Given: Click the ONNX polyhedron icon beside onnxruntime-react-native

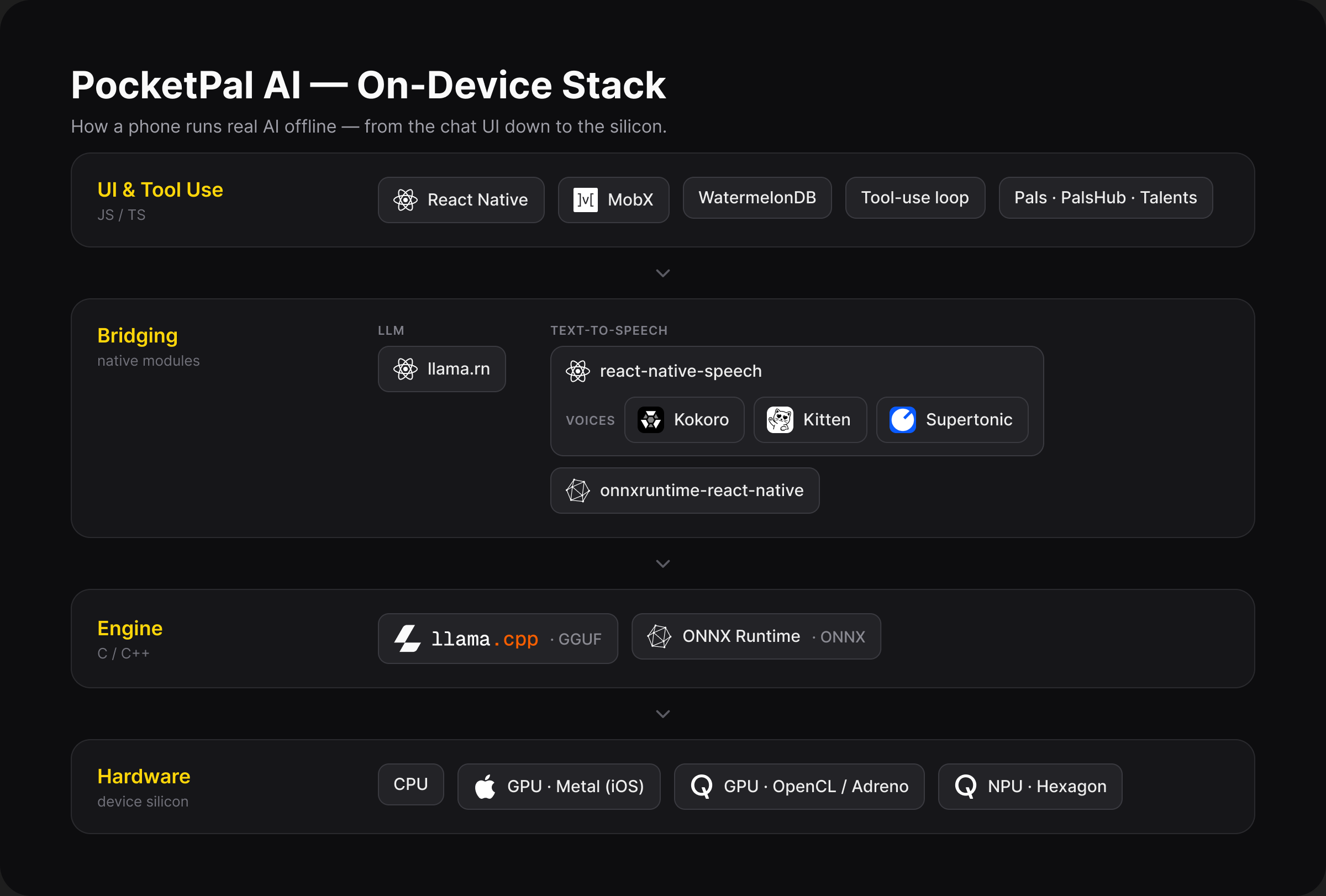Looking at the screenshot, I should pos(577,491).
